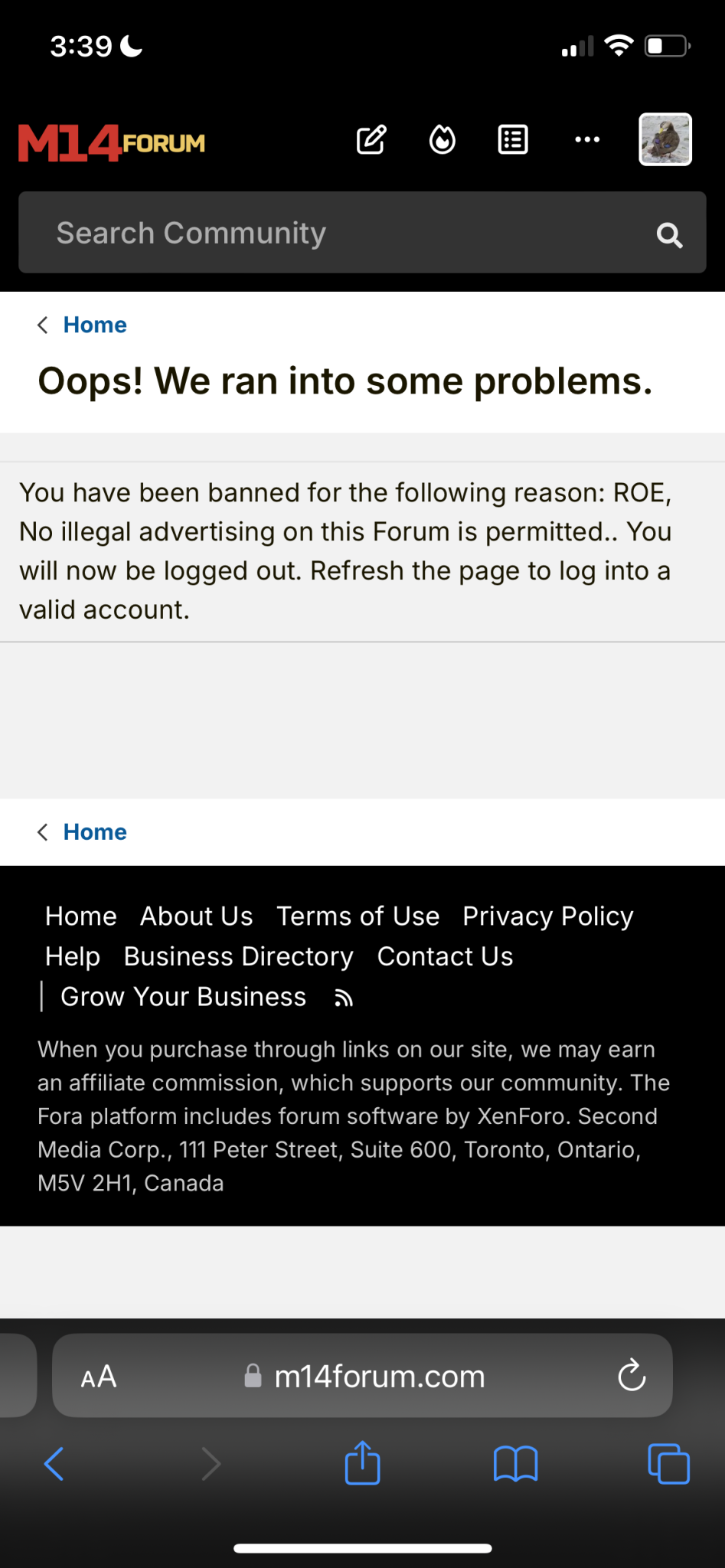725x1568 pixels.
Task: Open the forum list icon
Action: click(513, 140)
